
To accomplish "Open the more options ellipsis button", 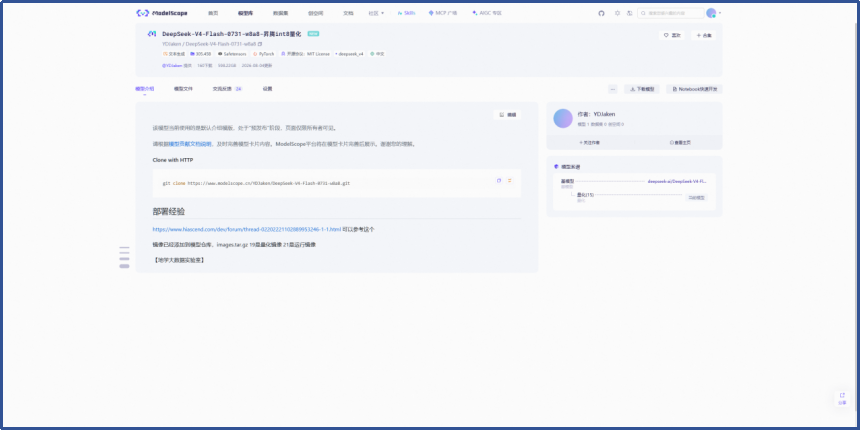I will coord(613,89).
